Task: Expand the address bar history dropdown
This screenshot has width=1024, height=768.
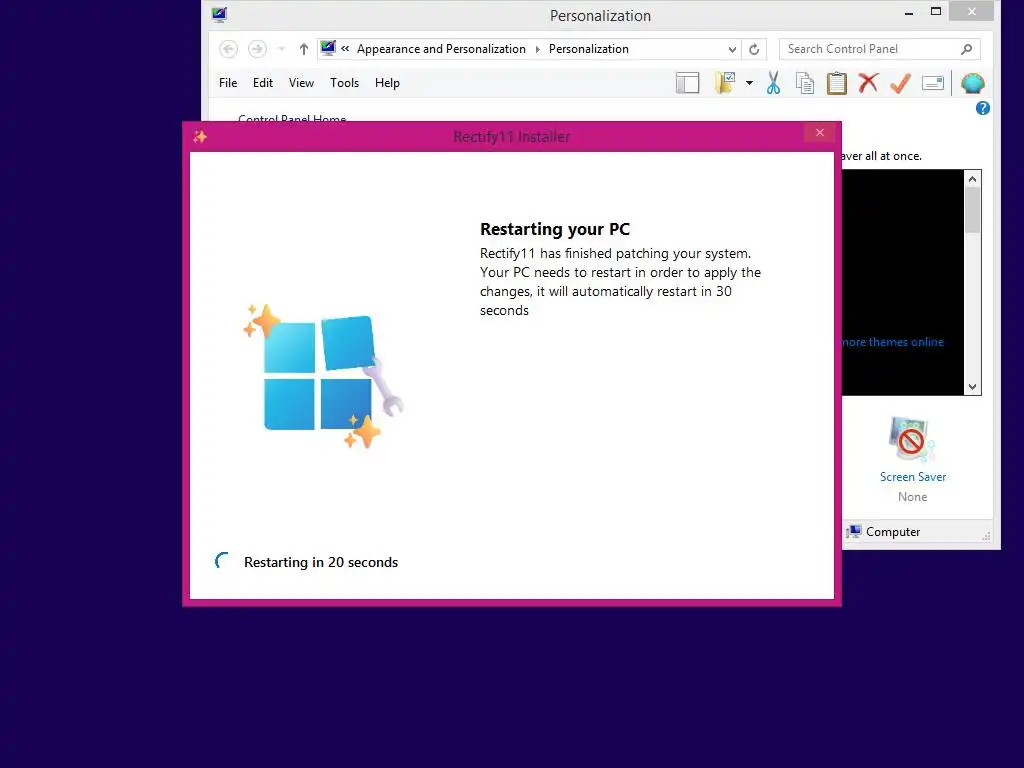Action: 732,50
